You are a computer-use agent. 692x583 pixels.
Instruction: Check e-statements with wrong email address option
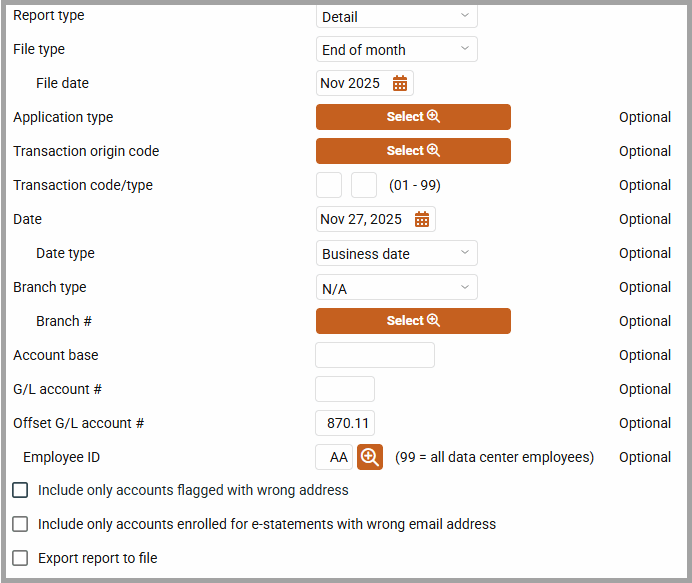click(20, 524)
